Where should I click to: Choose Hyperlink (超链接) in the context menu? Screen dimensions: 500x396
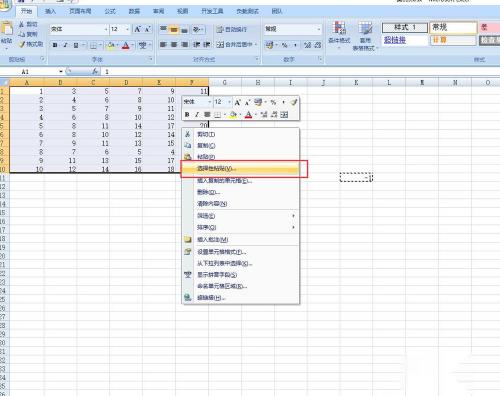coord(240,297)
